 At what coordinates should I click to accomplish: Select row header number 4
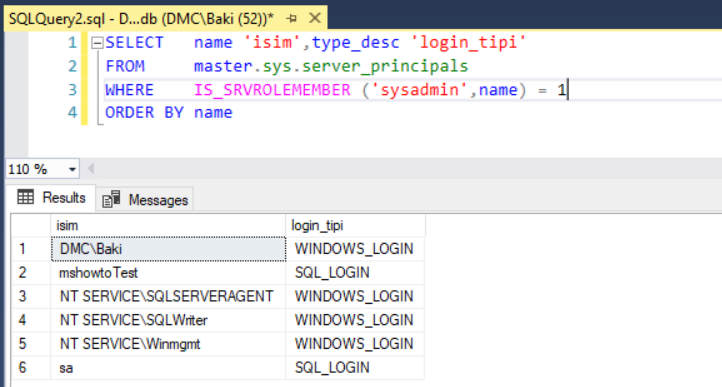tap(31, 320)
